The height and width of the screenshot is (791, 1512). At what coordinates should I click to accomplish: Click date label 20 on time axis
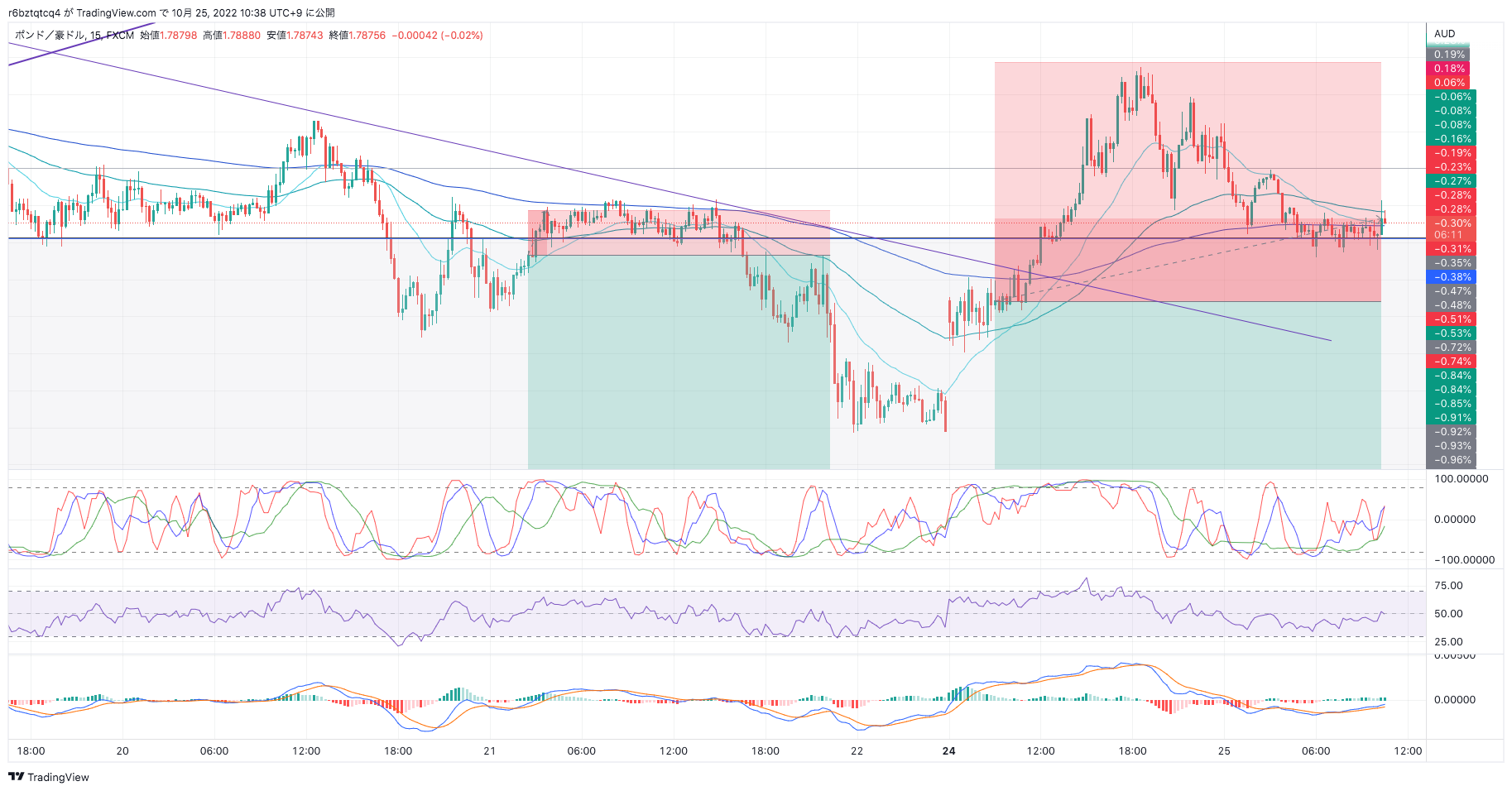click(122, 751)
